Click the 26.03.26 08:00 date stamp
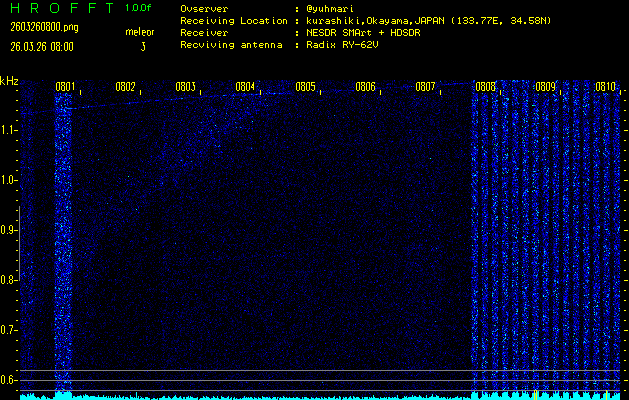 coord(40,46)
